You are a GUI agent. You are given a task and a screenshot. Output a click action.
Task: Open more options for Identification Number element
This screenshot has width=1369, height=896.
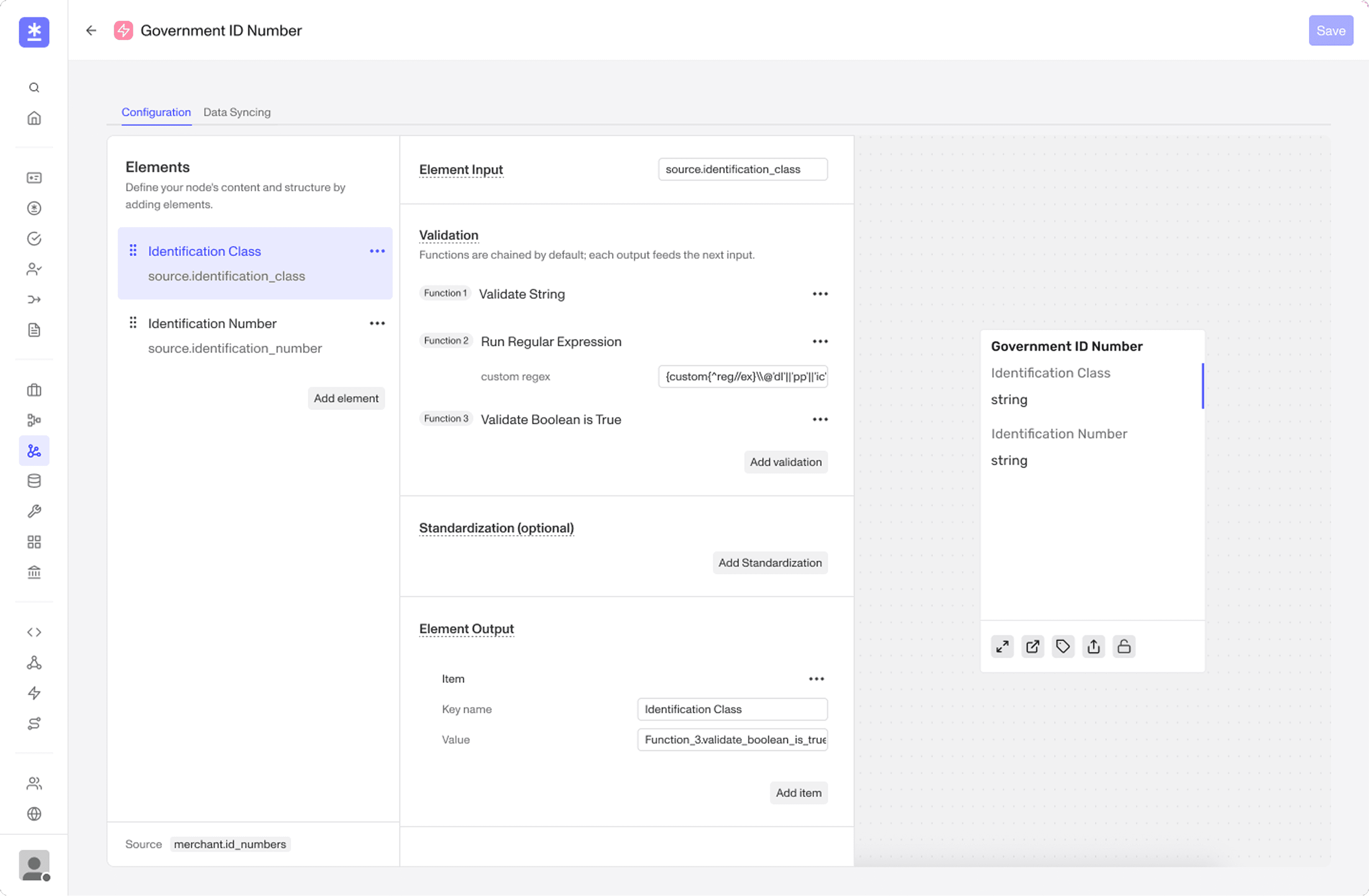[377, 323]
